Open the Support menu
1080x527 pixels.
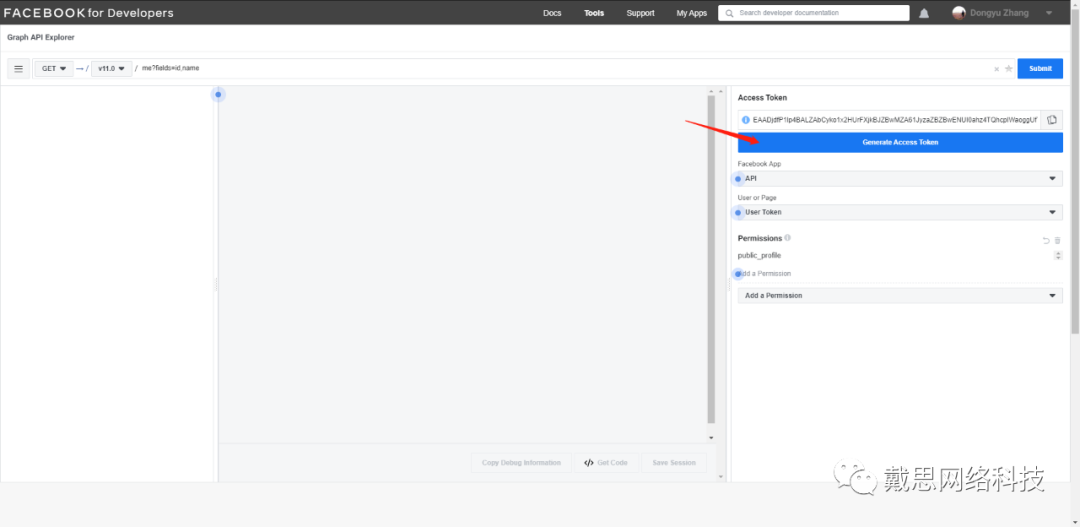[x=641, y=13]
